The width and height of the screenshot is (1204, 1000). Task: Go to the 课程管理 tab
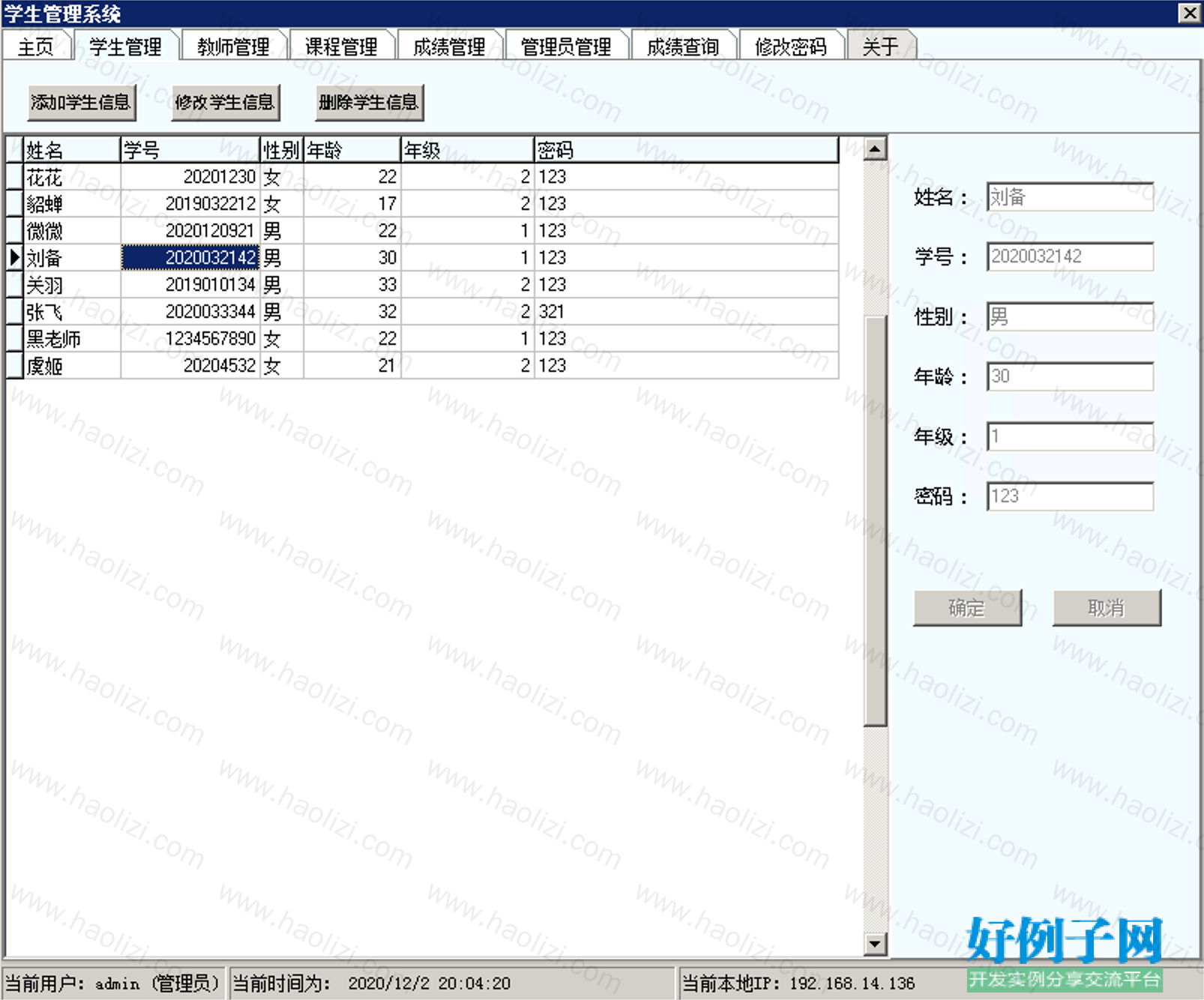click(x=341, y=46)
